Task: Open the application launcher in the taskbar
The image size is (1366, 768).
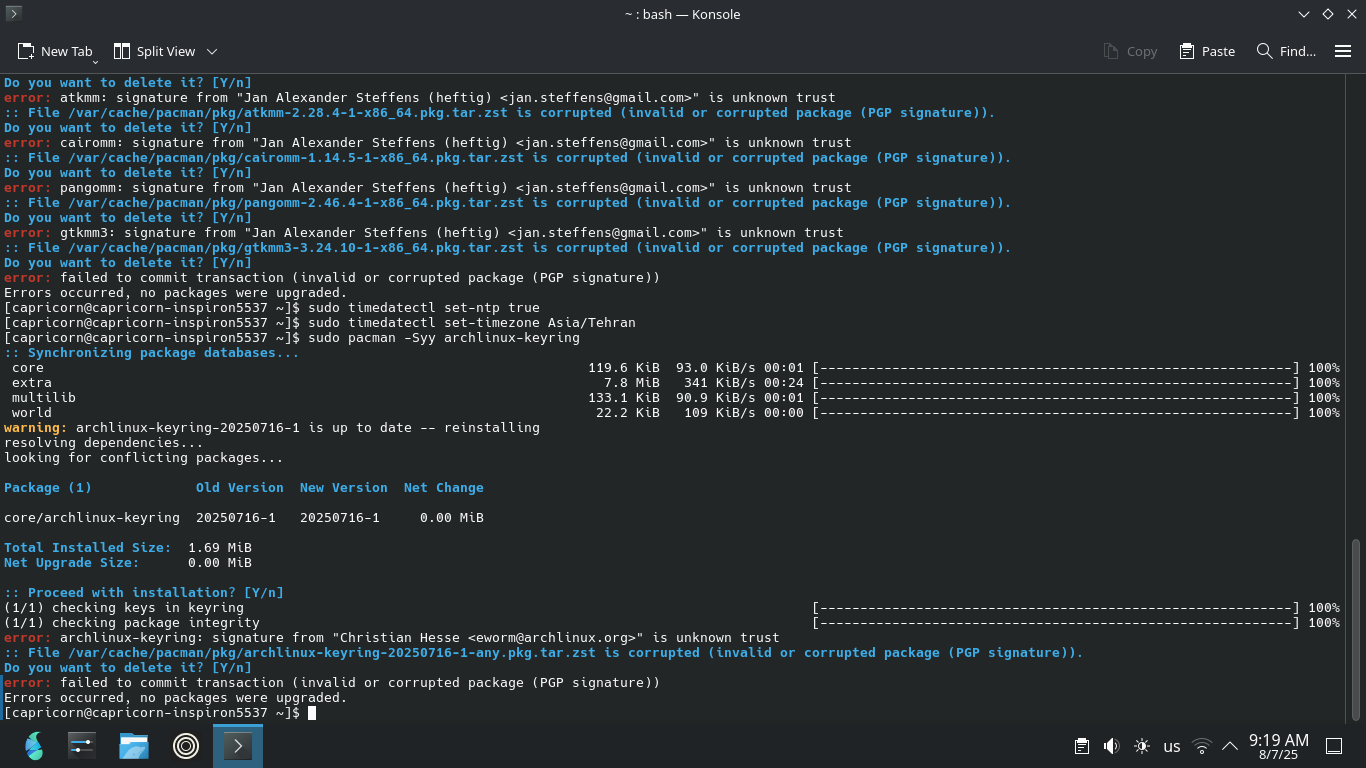Action: coord(34,746)
